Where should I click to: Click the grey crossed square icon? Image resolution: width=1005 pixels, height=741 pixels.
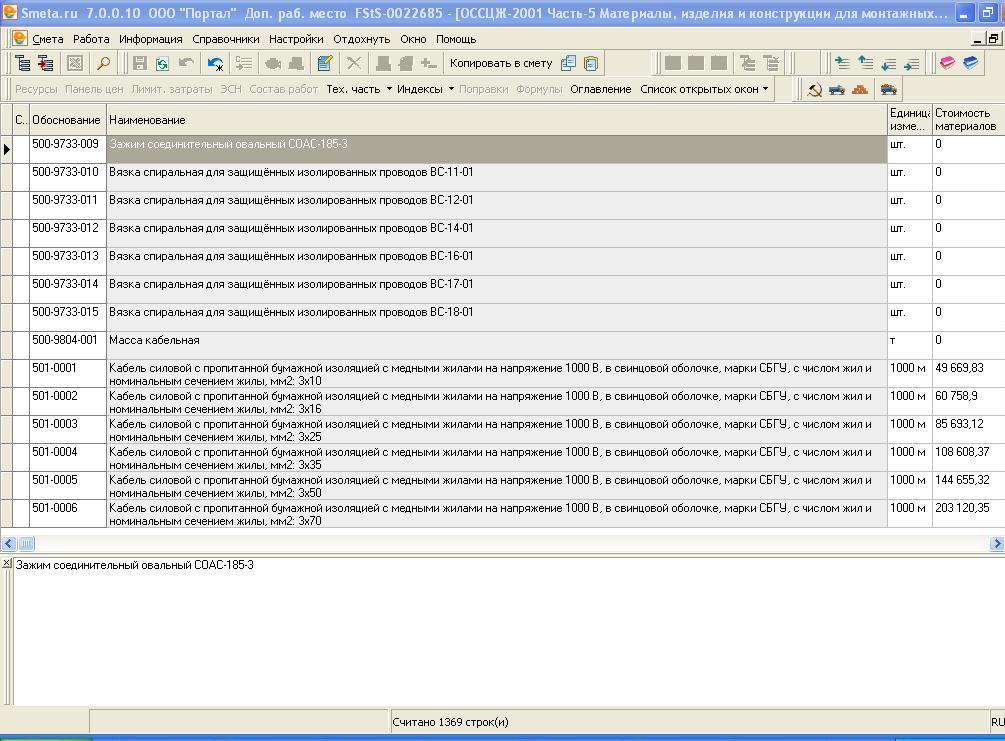75,63
